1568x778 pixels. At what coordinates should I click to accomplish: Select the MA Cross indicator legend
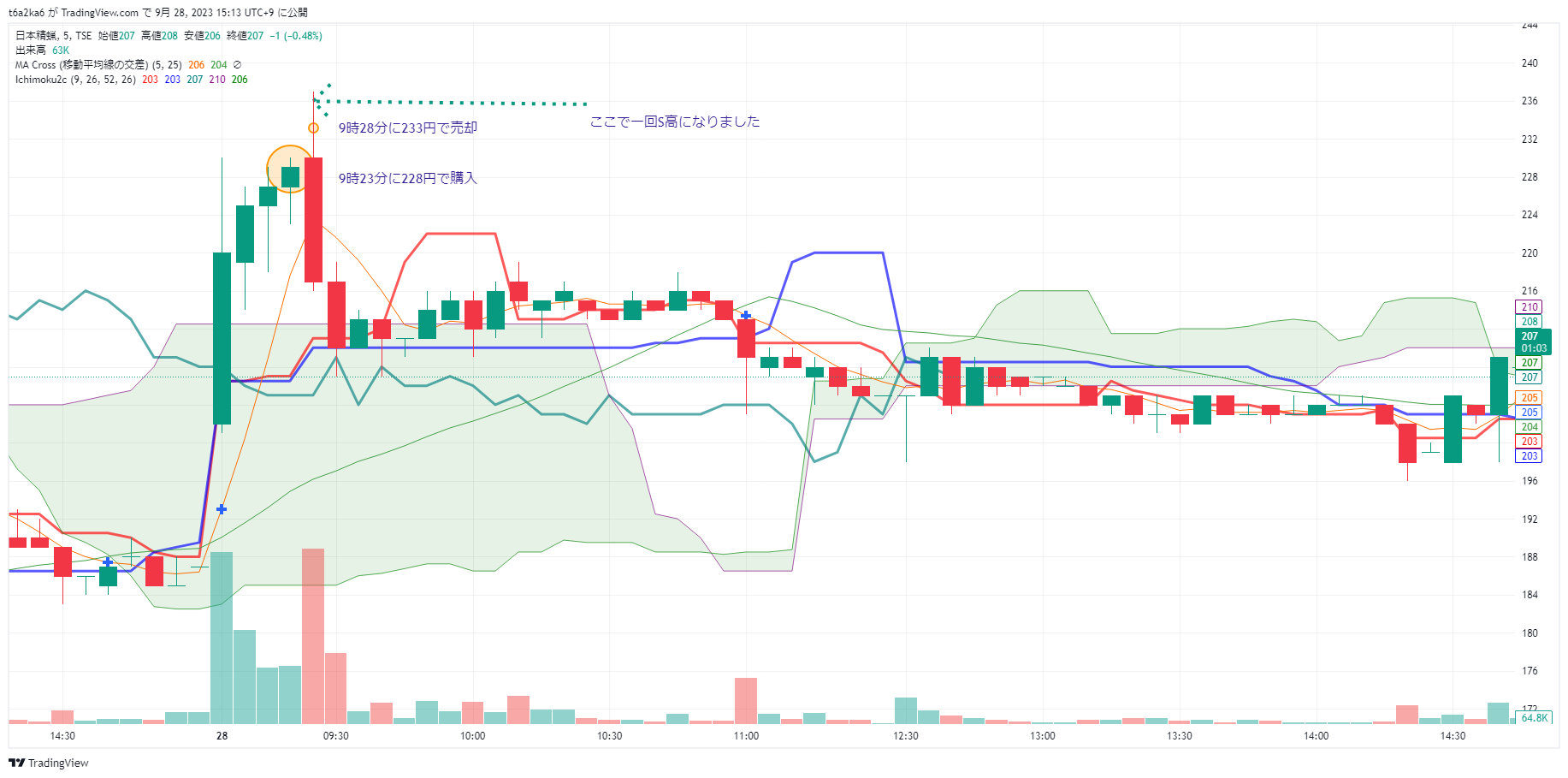coord(98,65)
